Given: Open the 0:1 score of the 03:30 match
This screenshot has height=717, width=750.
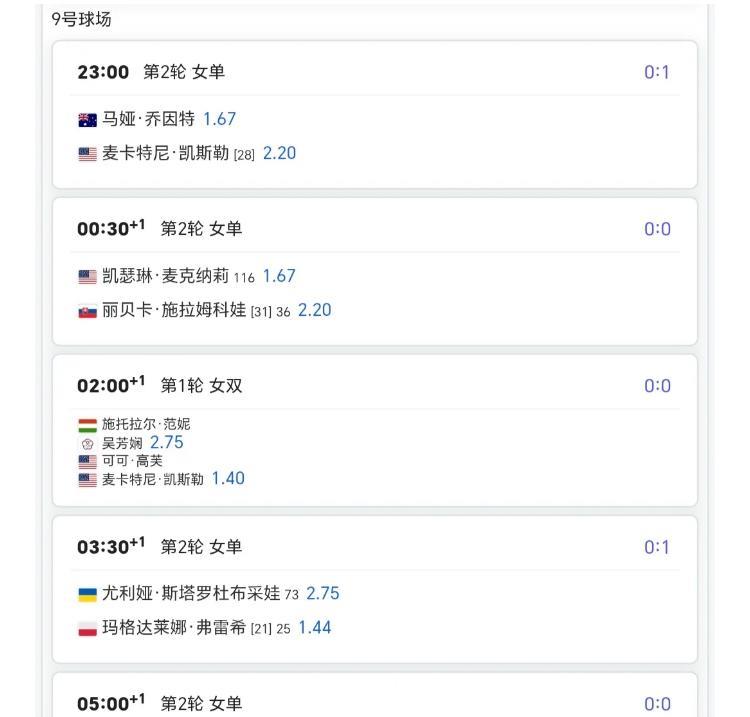Looking at the screenshot, I should 656,547.
